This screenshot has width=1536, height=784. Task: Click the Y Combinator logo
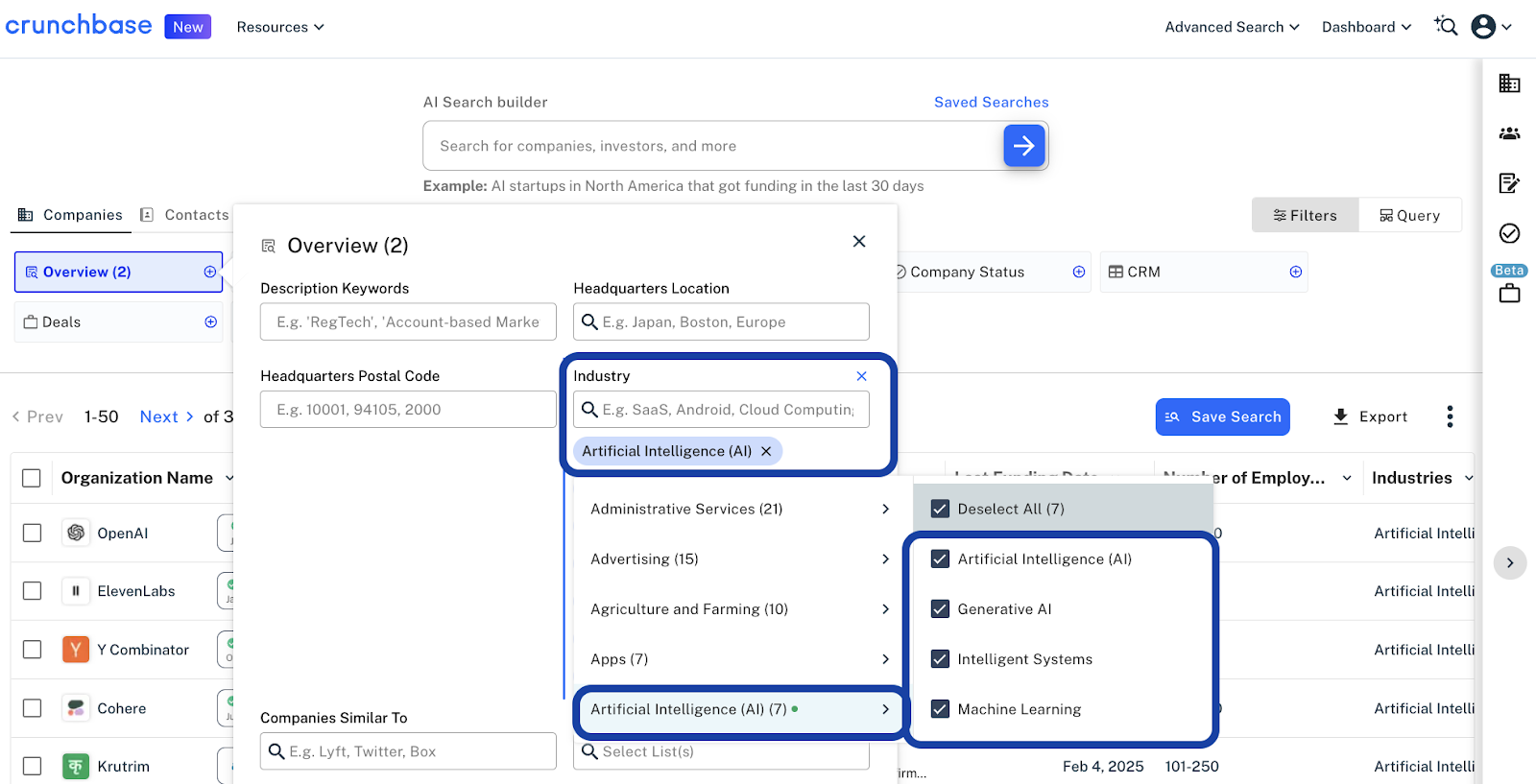point(76,650)
